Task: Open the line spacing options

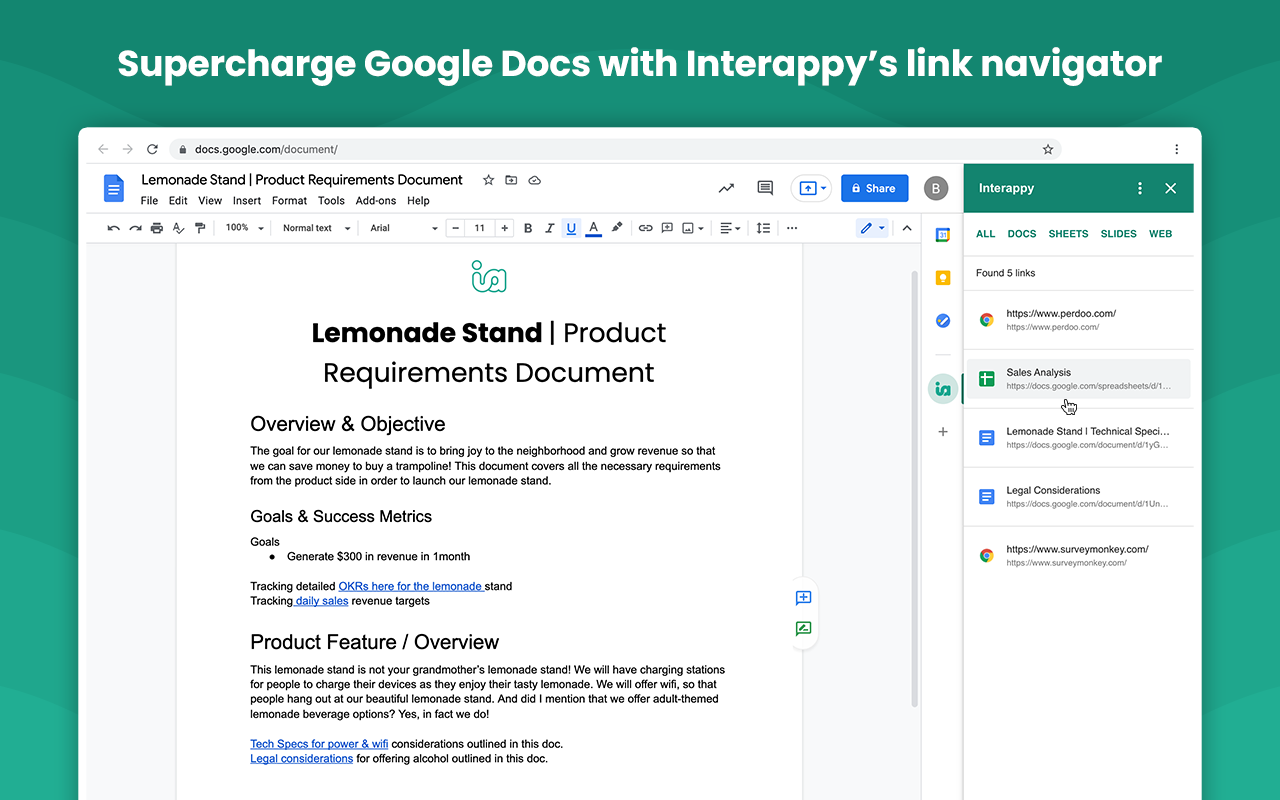Action: point(763,228)
